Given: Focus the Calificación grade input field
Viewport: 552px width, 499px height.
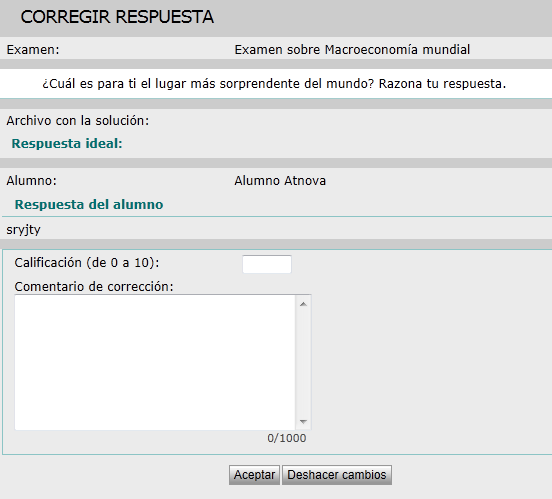Looking at the screenshot, I should click(267, 264).
